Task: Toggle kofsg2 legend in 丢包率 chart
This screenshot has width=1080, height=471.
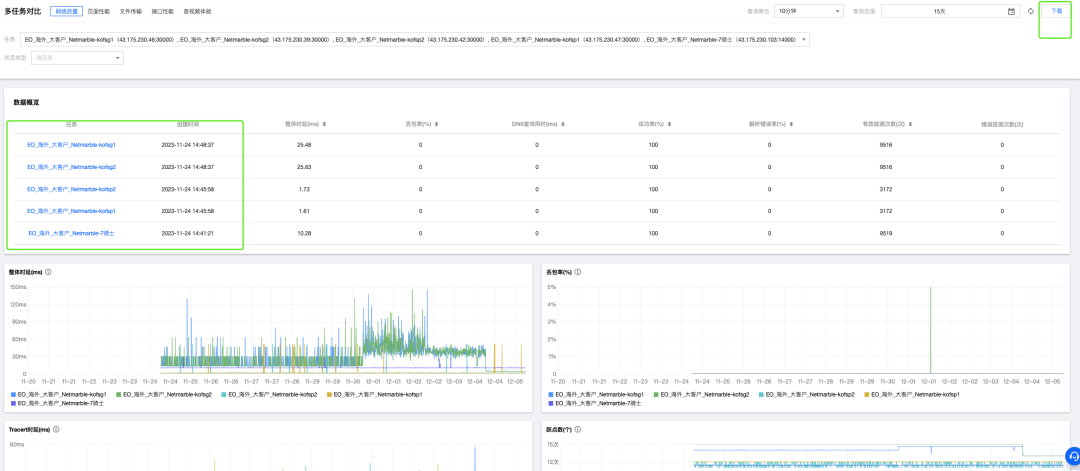Action: point(701,395)
